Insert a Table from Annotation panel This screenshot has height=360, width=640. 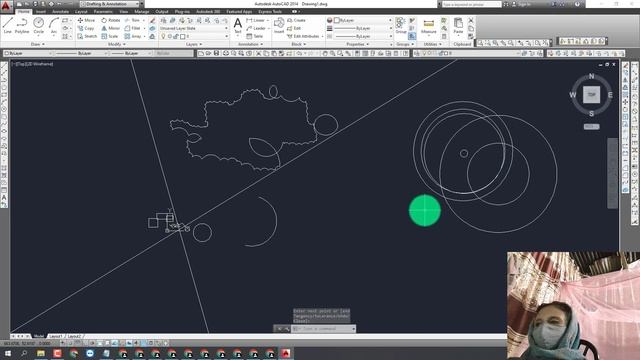tap(255, 36)
